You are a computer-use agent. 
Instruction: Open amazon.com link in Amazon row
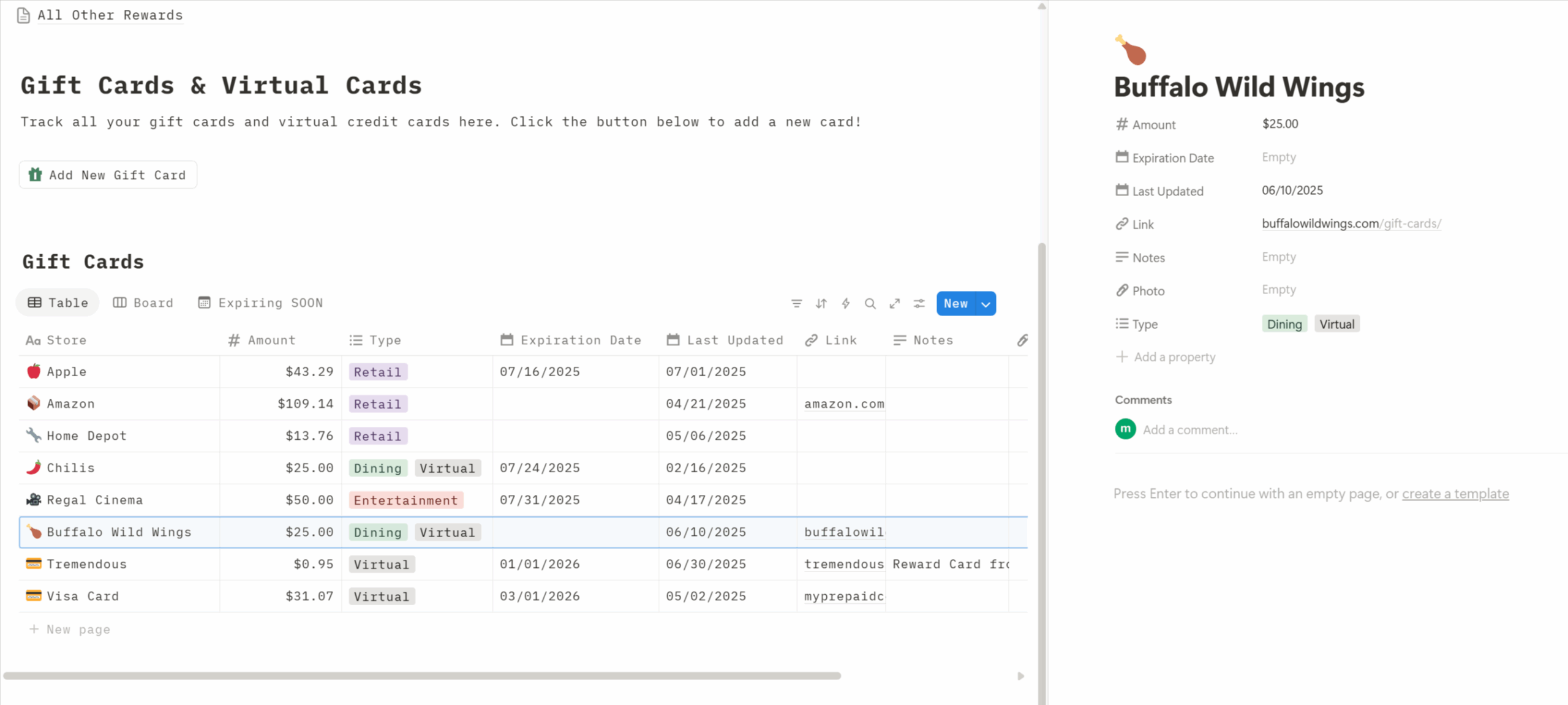tap(844, 404)
